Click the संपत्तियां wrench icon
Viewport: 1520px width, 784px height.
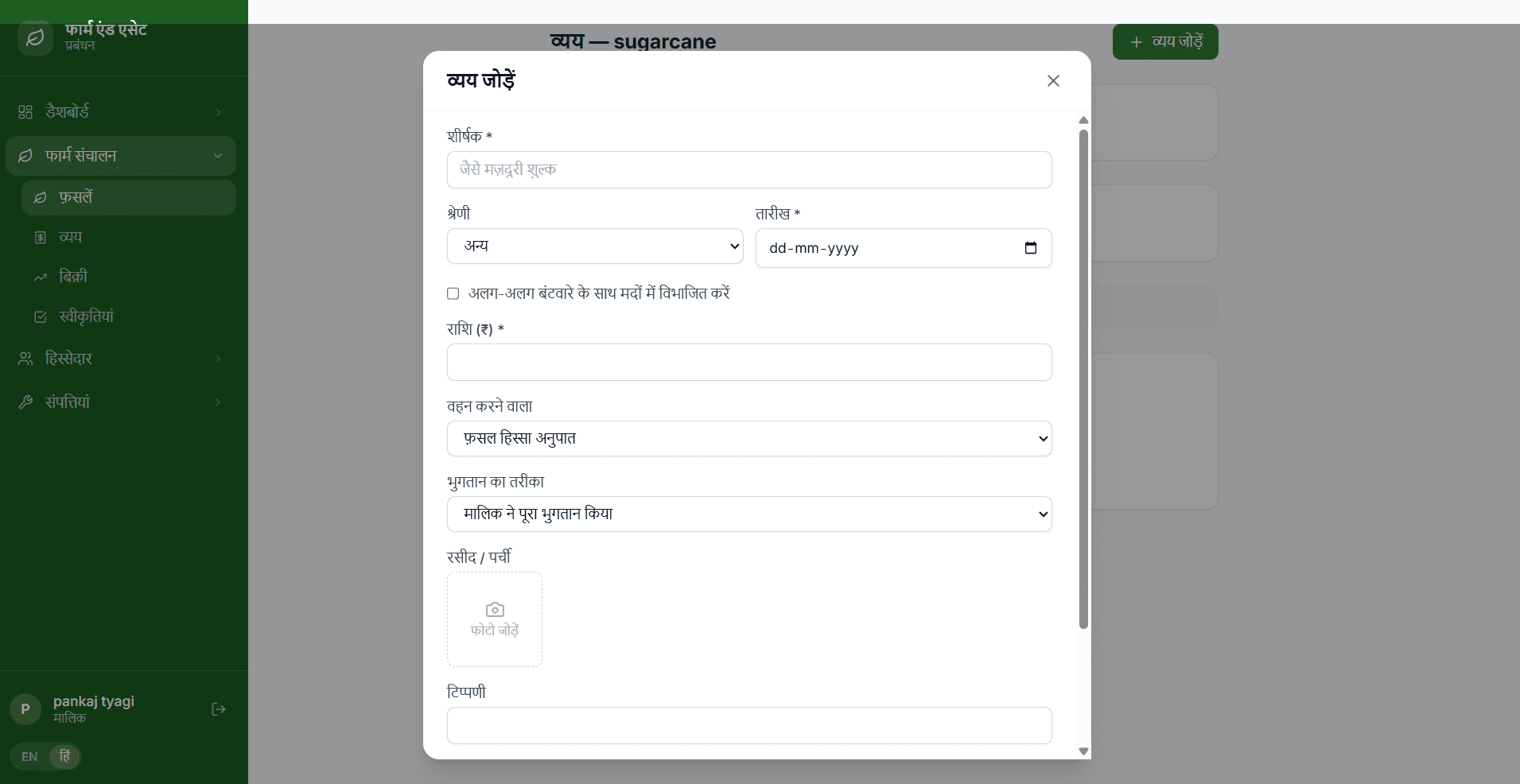click(25, 402)
